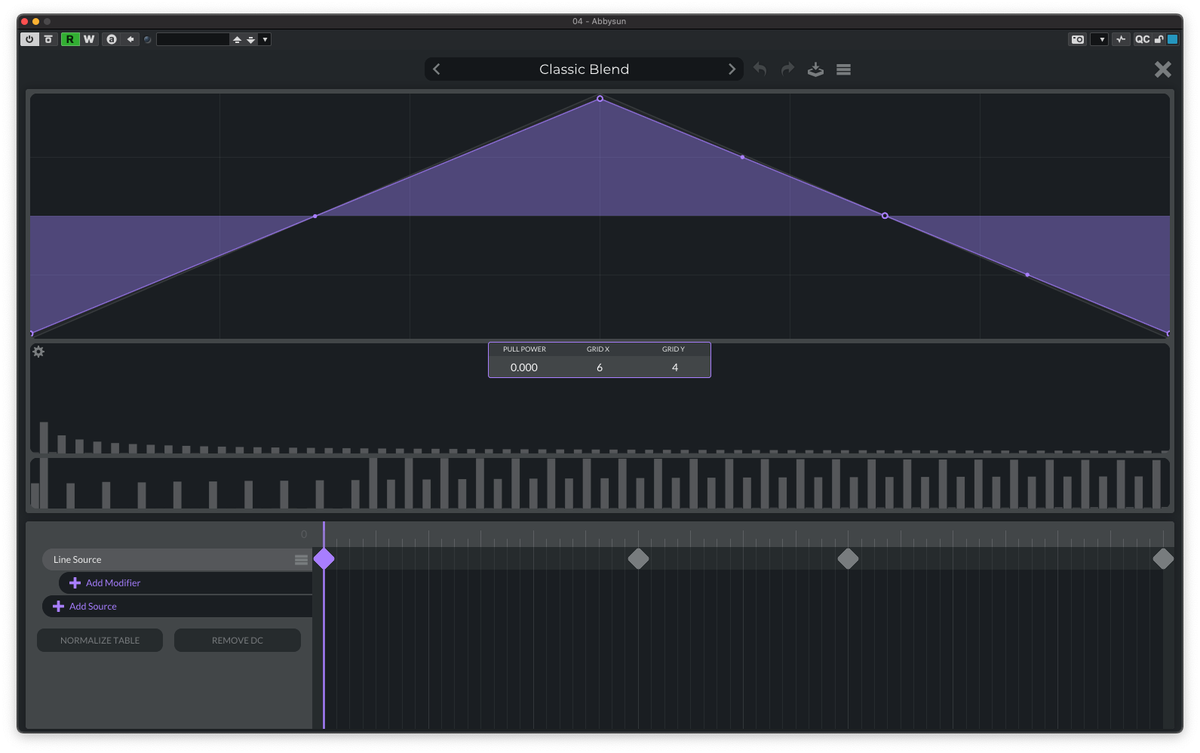Toggle the plug-in bypass button

pyautogui.click(x=48, y=39)
